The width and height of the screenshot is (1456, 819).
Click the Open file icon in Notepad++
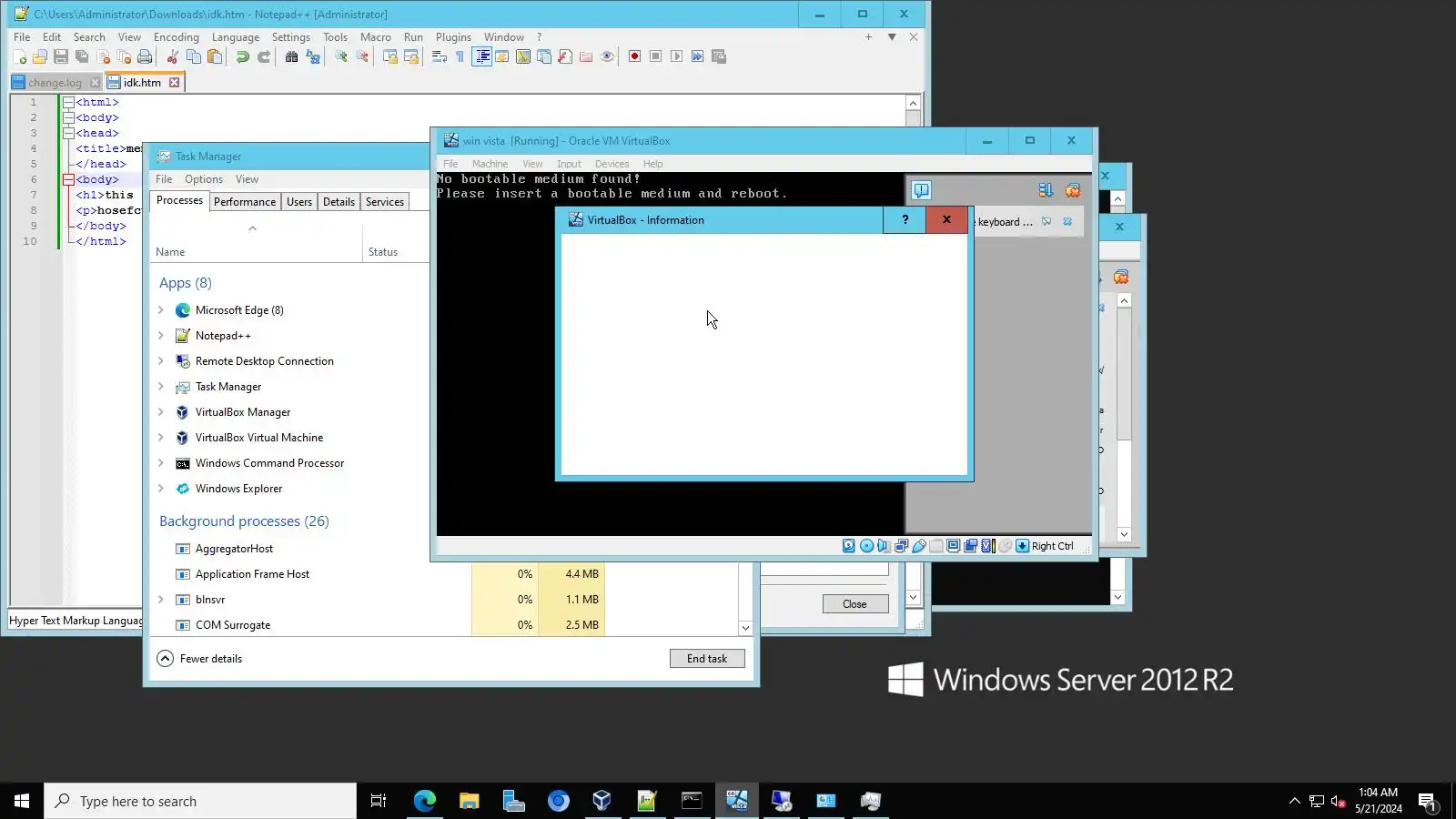click(40, 56)
